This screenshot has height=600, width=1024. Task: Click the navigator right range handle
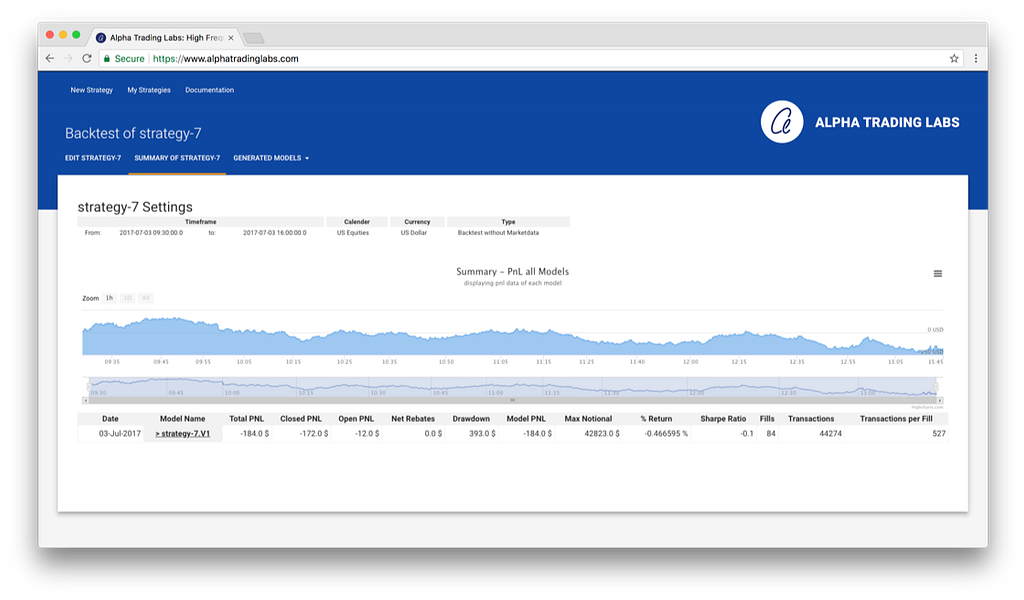[936, 387]
